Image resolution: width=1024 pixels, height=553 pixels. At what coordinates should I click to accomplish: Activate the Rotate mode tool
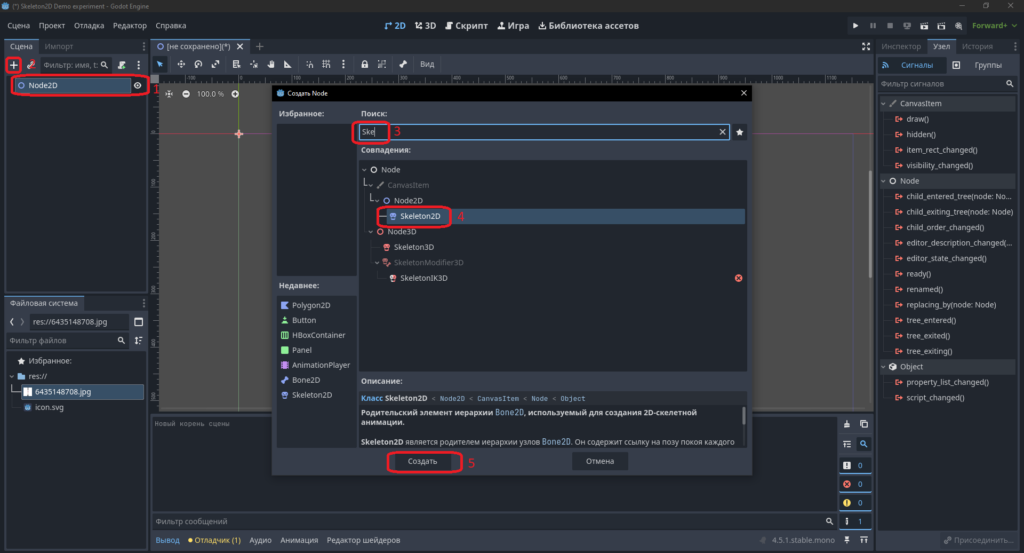coord(198,64)
